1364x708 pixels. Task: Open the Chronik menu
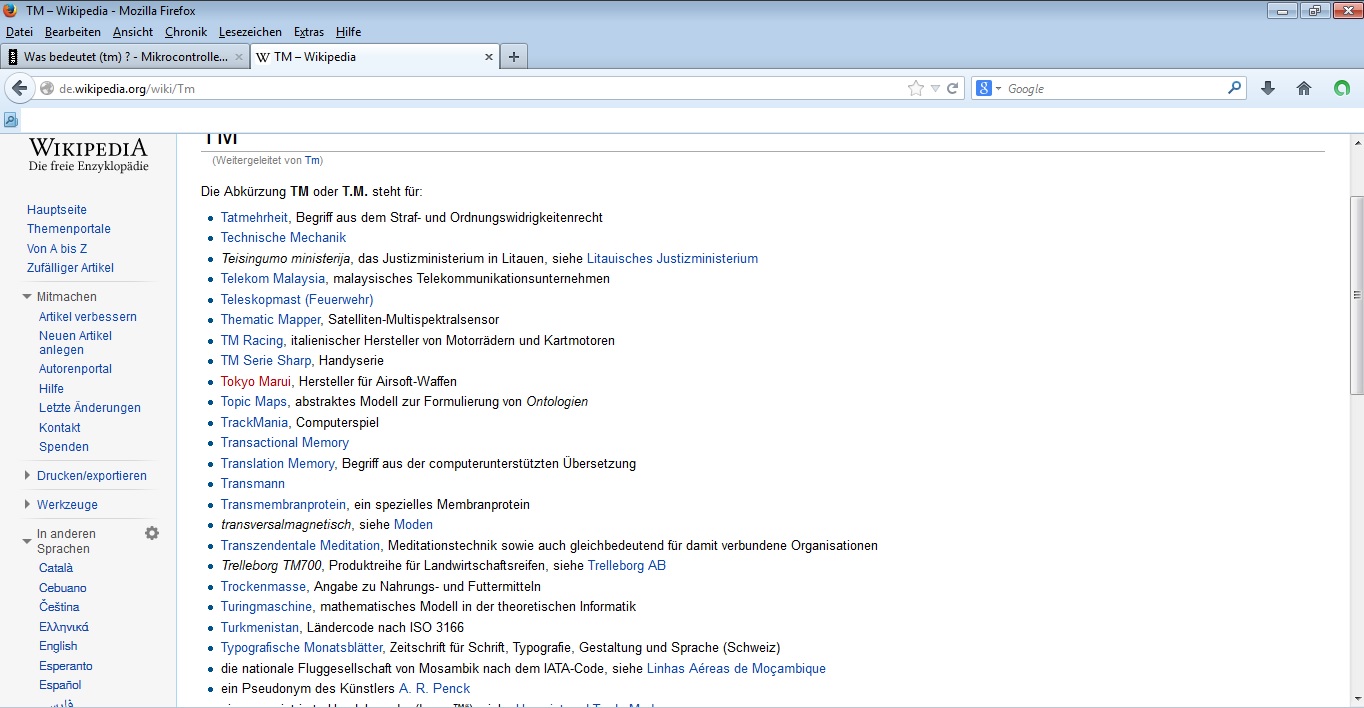tap(186, 32)
